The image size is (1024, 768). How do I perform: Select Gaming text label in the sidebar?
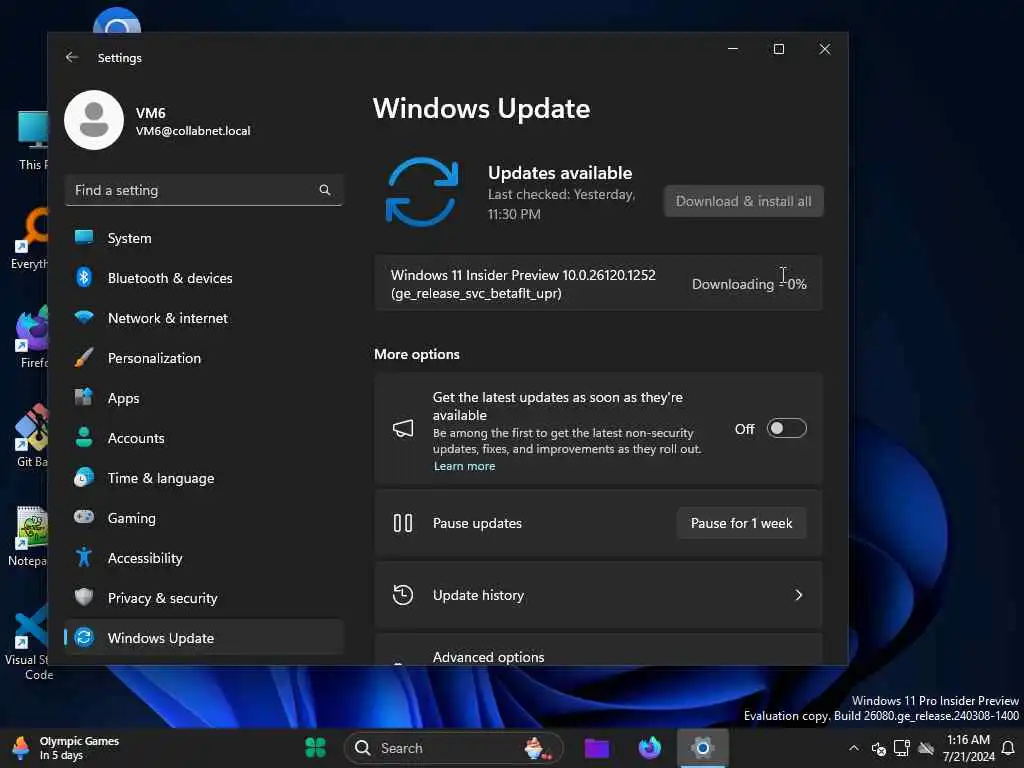click(132, 518)
